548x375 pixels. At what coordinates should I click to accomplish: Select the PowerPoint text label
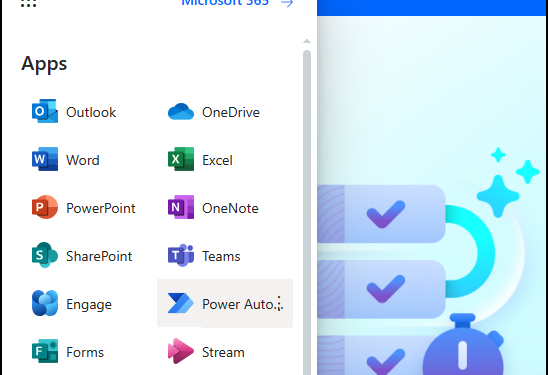(x=101, y=208)
